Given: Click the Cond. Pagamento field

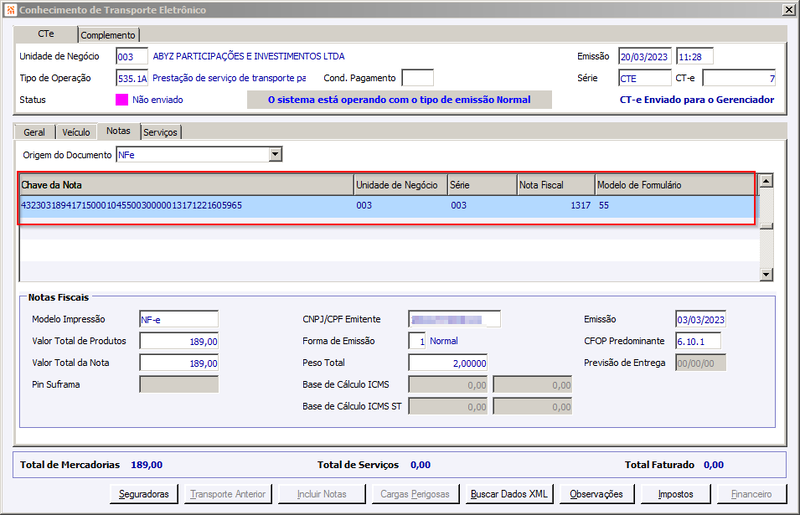Looking at the screenshot, I should [417, 78].
